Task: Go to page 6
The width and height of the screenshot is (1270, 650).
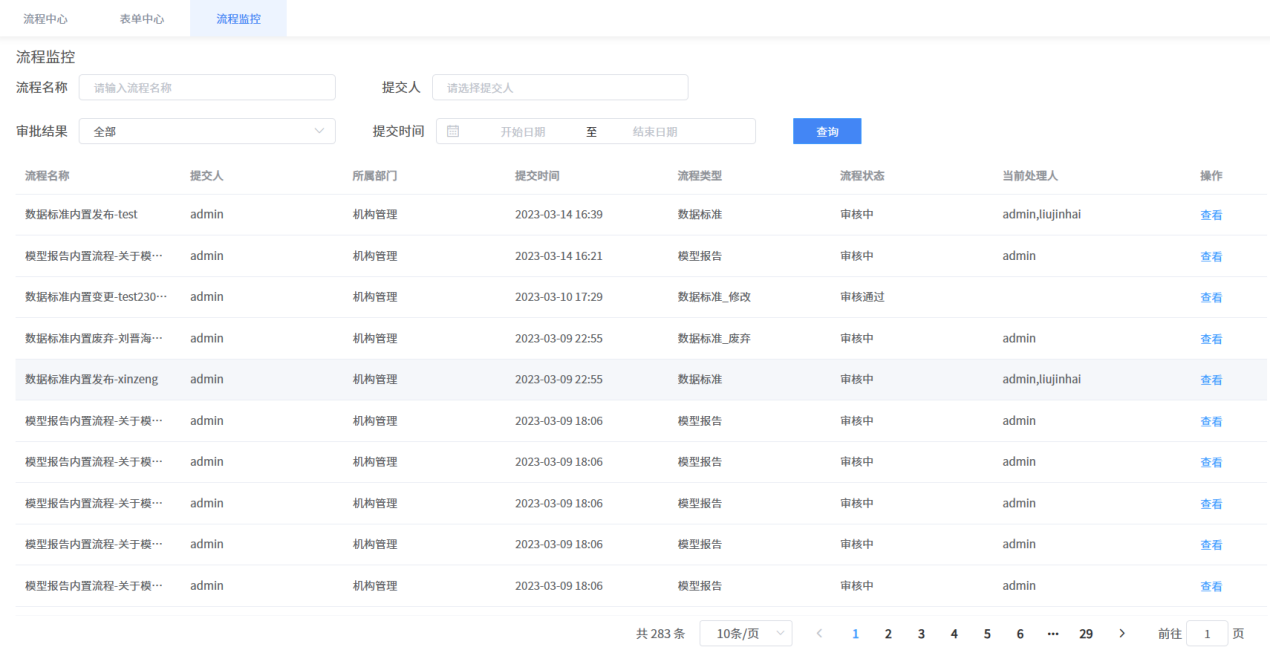Action: tap(1020, 633)
